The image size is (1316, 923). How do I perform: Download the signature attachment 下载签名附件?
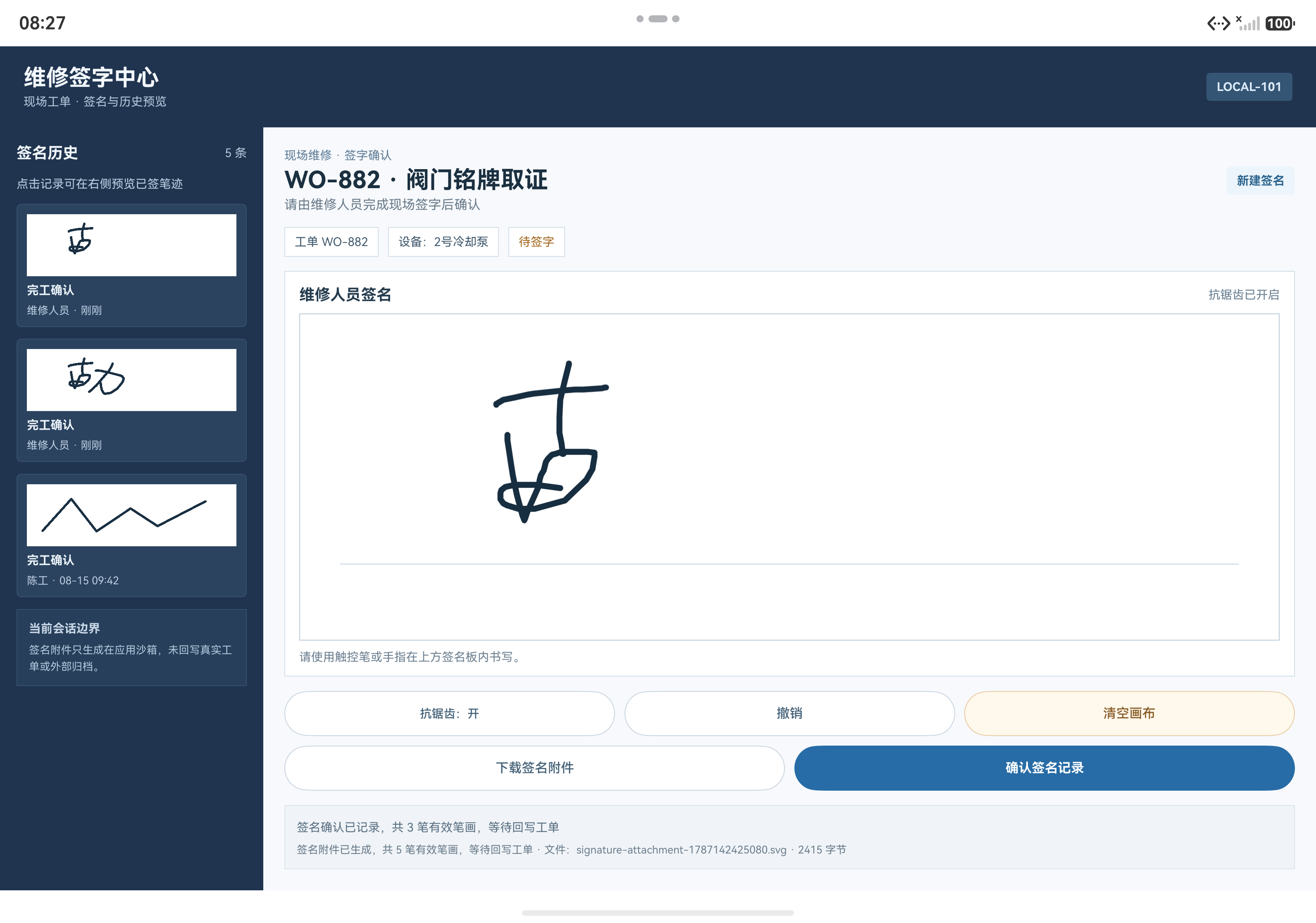click(534, 768)
